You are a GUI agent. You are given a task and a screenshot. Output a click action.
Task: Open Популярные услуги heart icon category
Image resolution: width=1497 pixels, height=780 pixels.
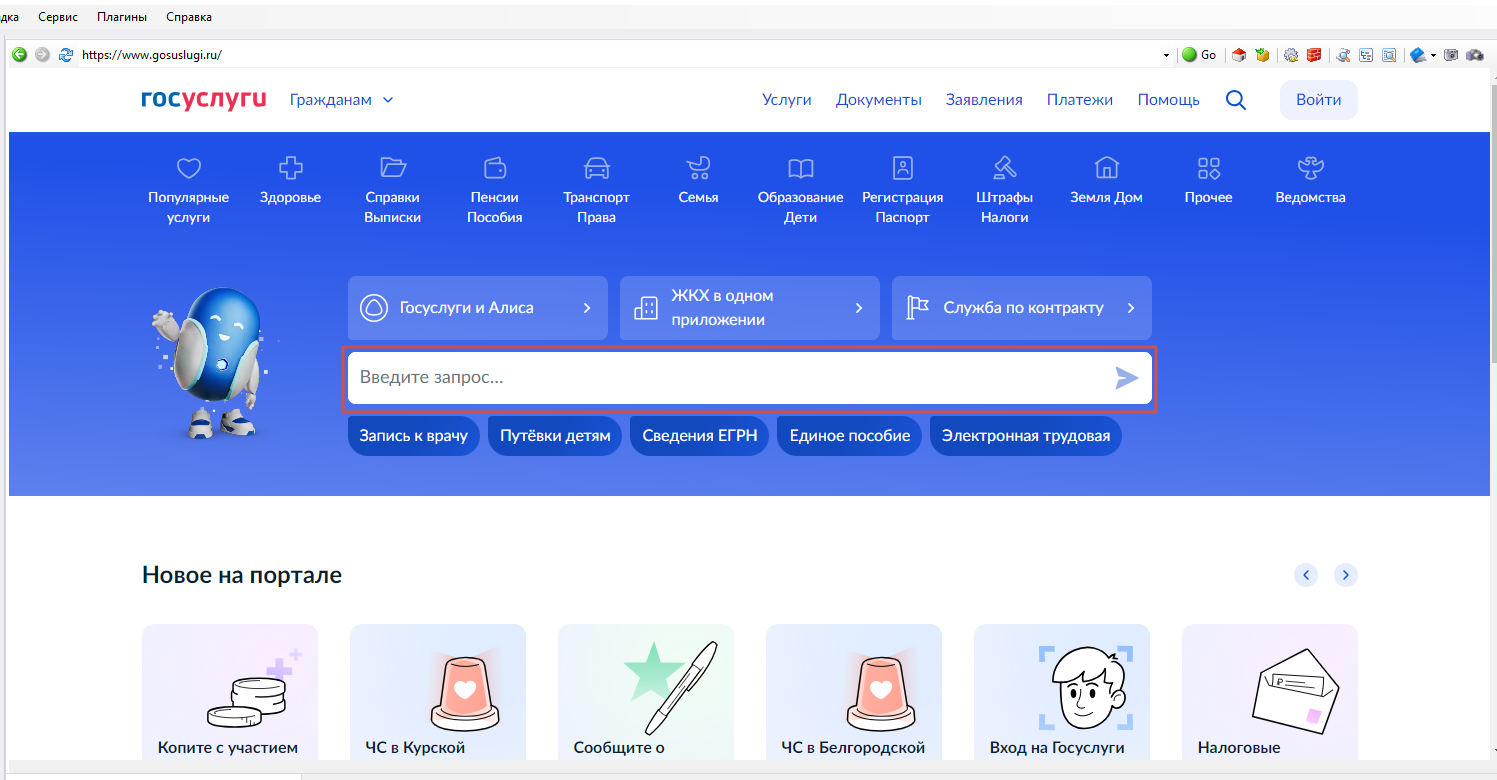(189, 190)
